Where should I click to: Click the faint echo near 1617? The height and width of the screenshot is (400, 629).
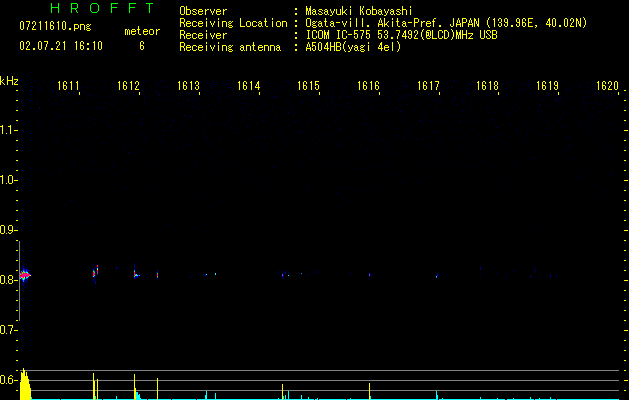(x=437, y=276)
